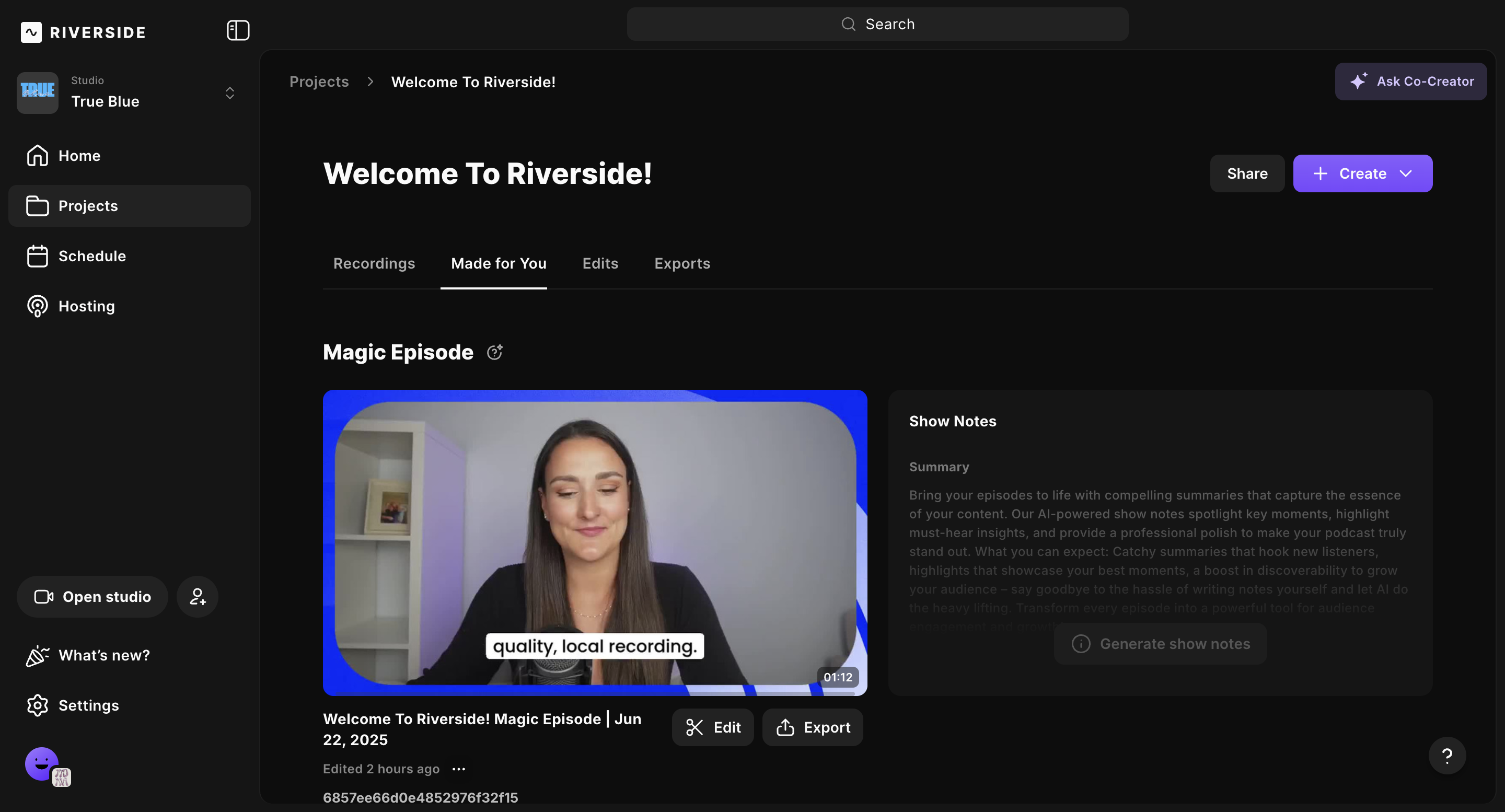Open the Schedule calendar page
The height and width of the screenshot is (812, 1505).
tap(92, 256)
